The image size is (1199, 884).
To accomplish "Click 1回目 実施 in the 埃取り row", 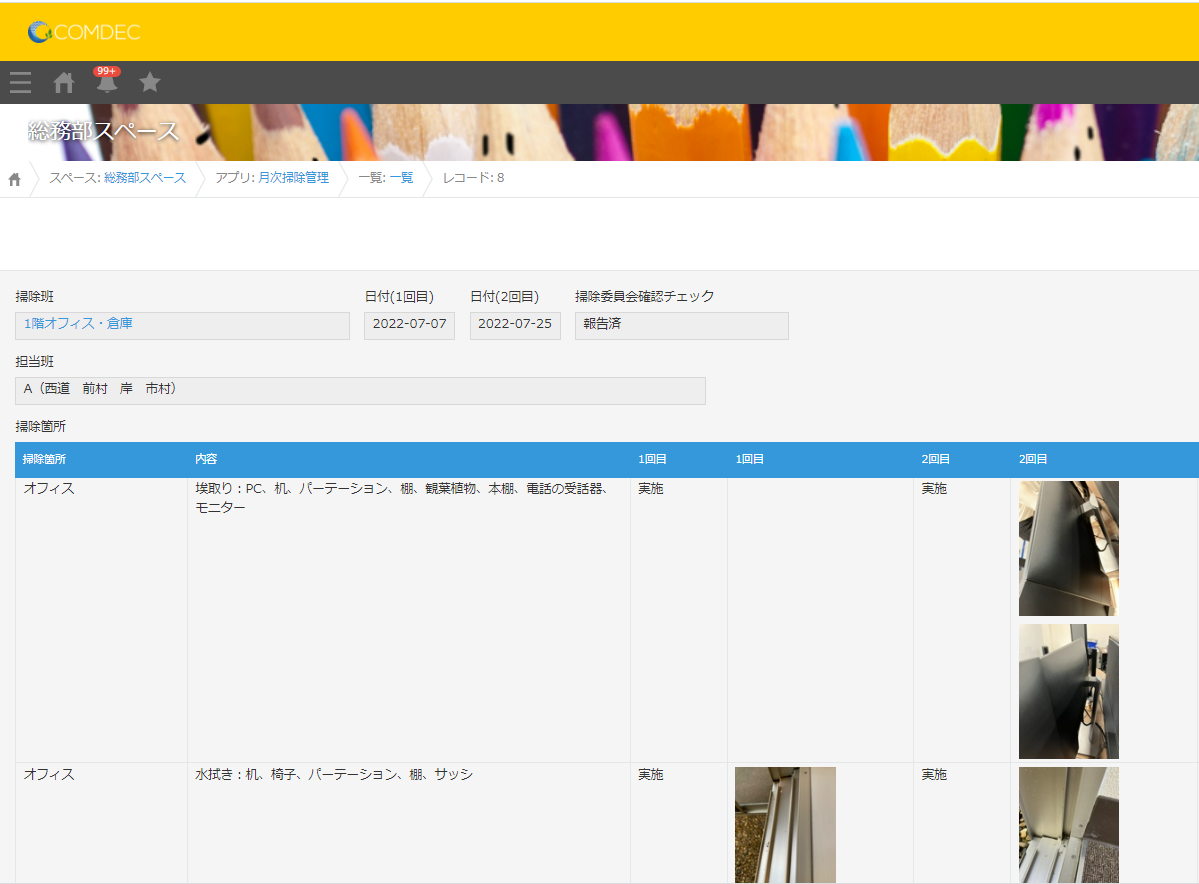I will click(x=651, y=489).
